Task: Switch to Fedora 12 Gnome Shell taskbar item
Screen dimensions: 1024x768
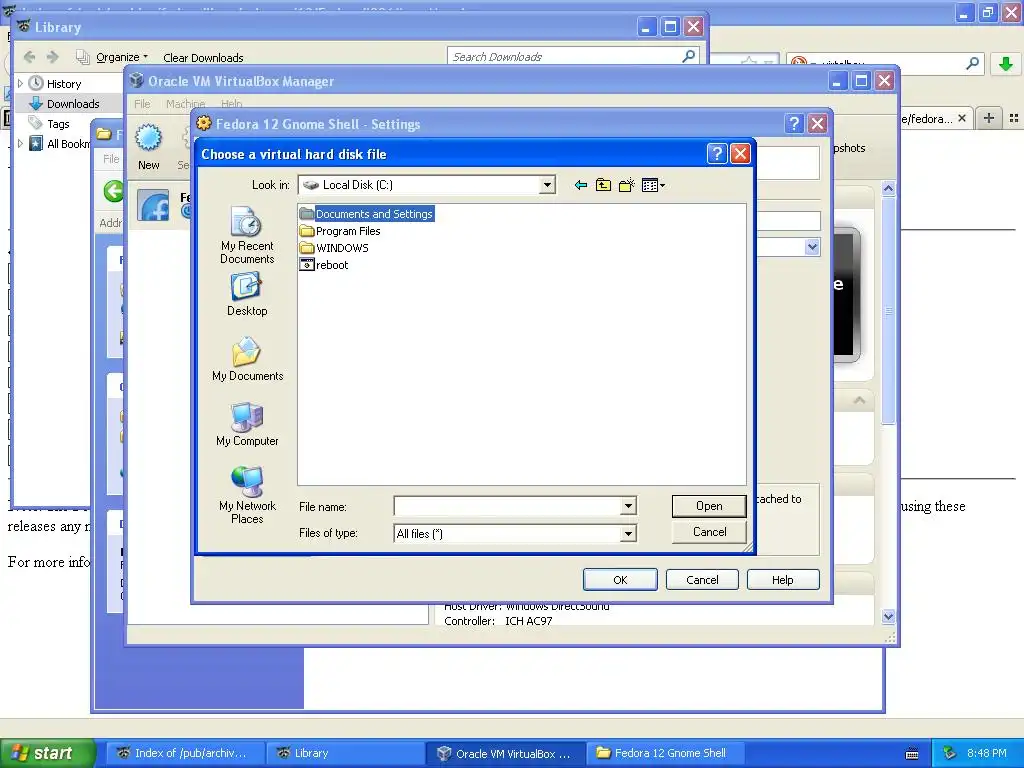Action: (665, 753)
